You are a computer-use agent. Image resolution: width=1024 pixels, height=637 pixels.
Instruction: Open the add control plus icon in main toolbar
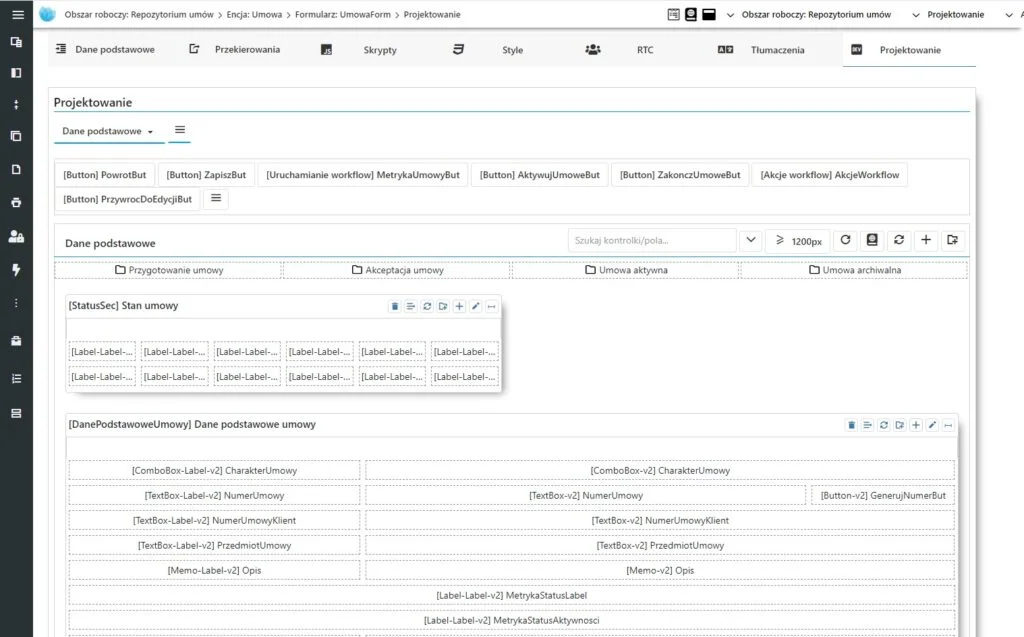925,240
